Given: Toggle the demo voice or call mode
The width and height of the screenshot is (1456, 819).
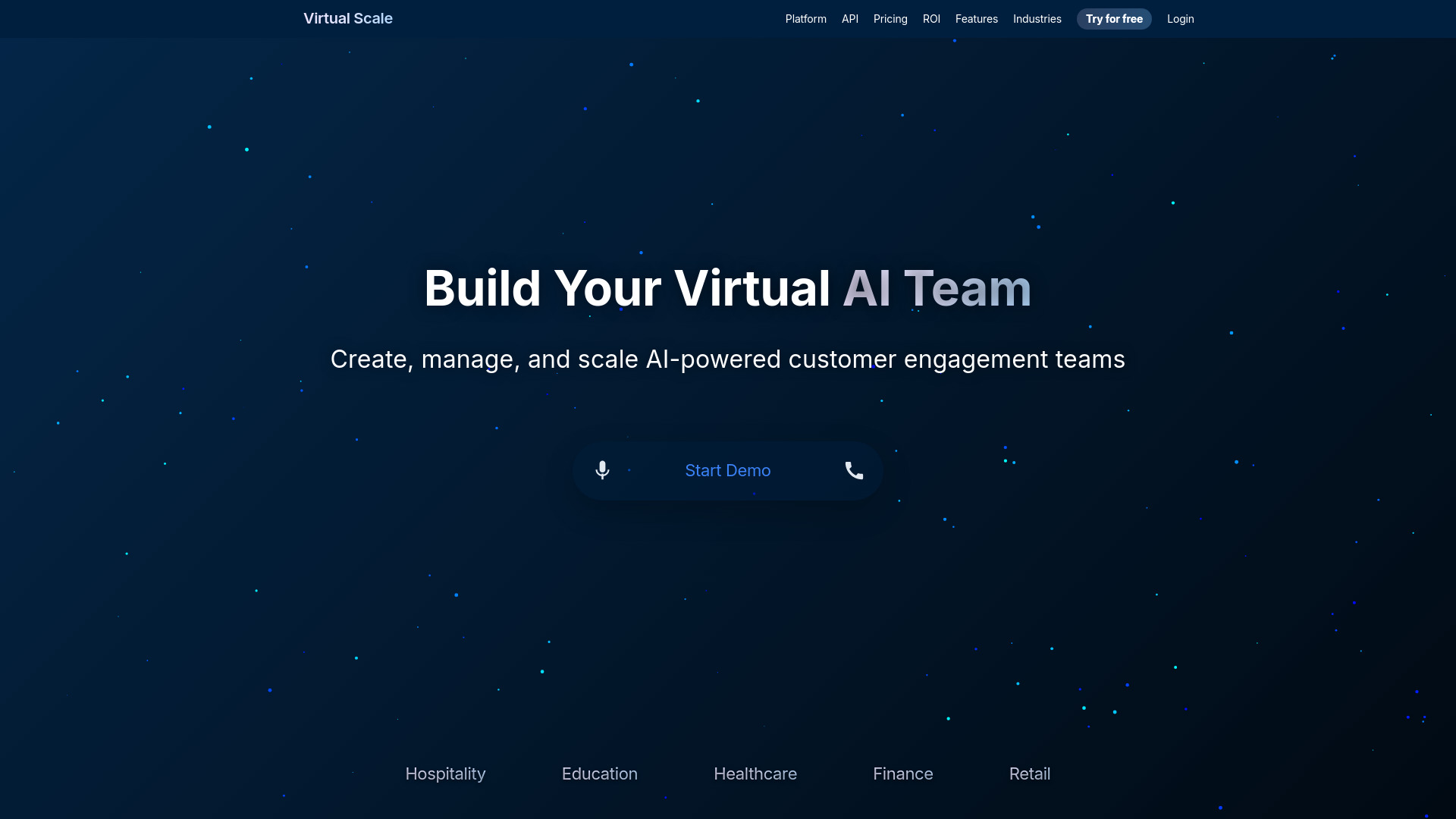Looking at the screenshot, I should (854, 470).
